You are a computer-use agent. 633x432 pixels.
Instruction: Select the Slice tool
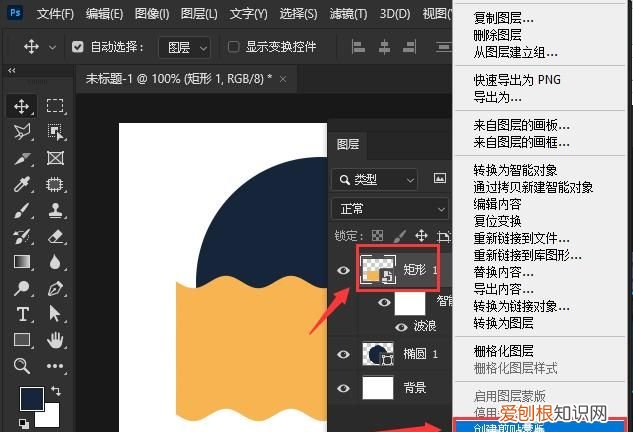pos(22,158)
